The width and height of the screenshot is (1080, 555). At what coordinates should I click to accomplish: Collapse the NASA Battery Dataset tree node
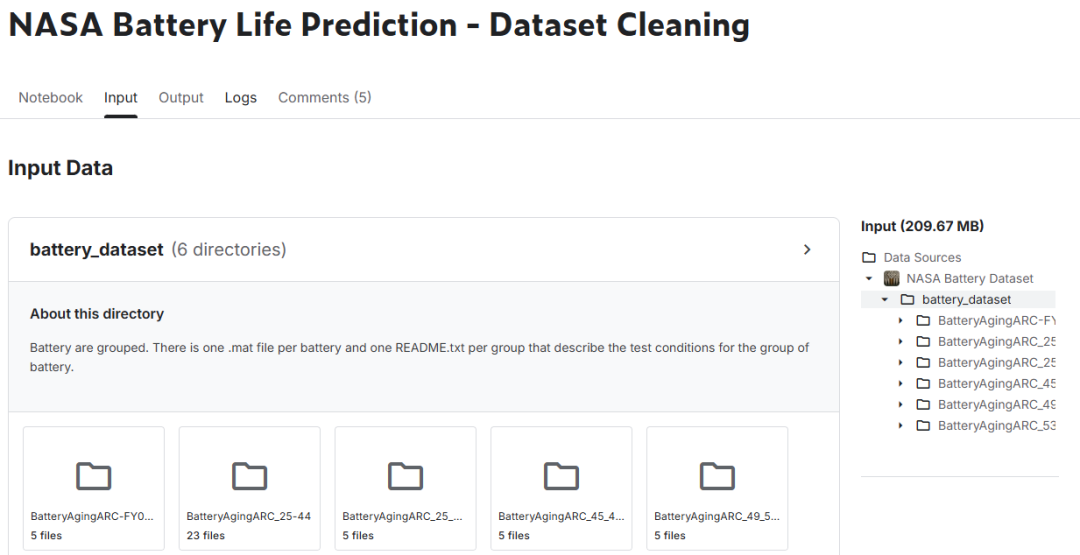coord(869,279)
